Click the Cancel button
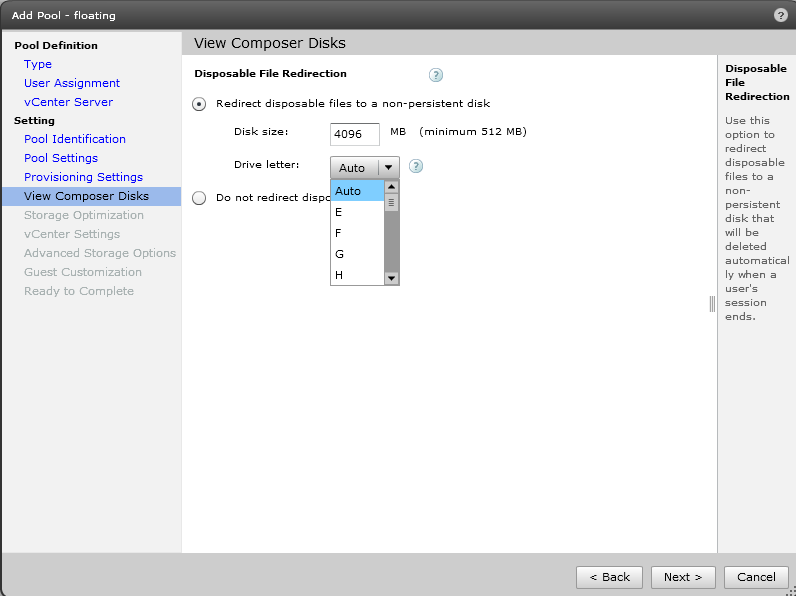The height and width of the screenshot is (596, 796). pyautogui.click(x=756, y=577)
